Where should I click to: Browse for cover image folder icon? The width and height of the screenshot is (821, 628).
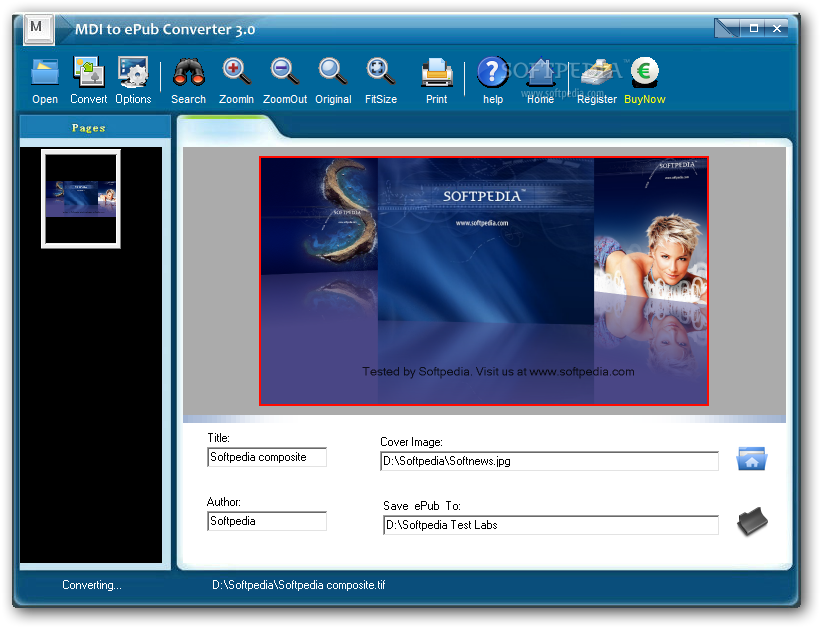pyautogui.click(x=751, y=458)
